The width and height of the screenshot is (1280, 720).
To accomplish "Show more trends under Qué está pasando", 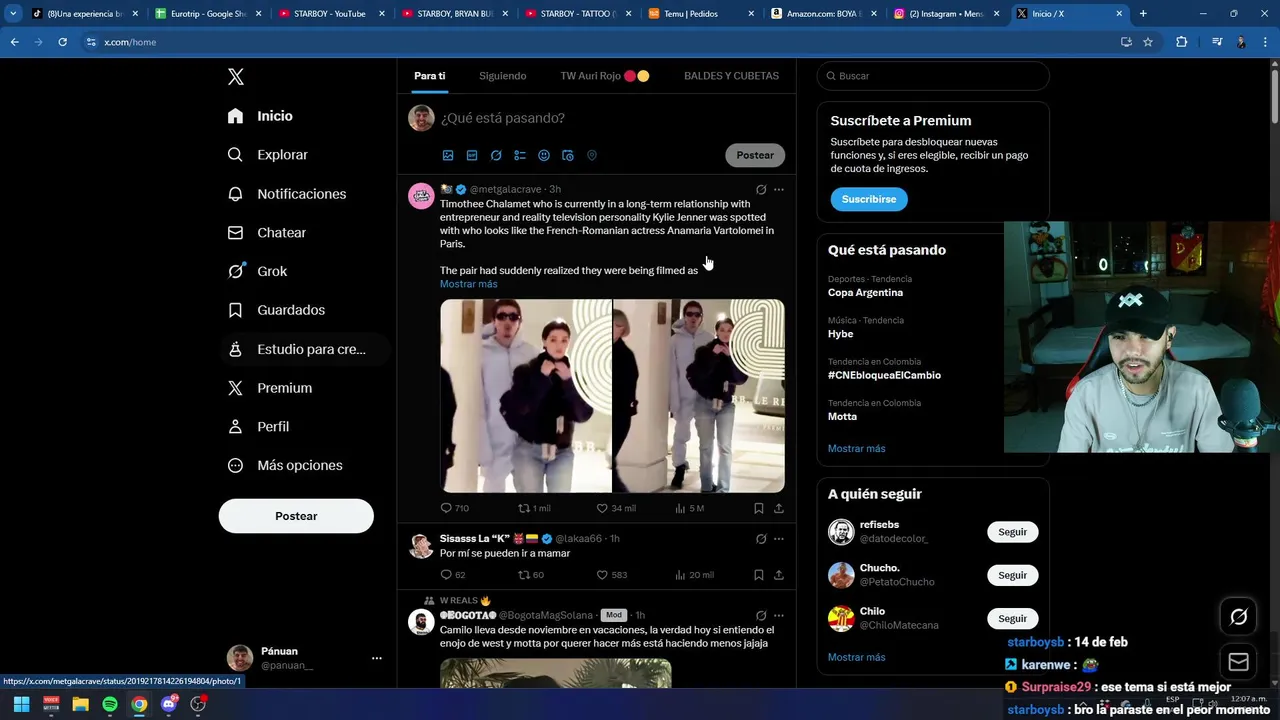I will [857, 448].
